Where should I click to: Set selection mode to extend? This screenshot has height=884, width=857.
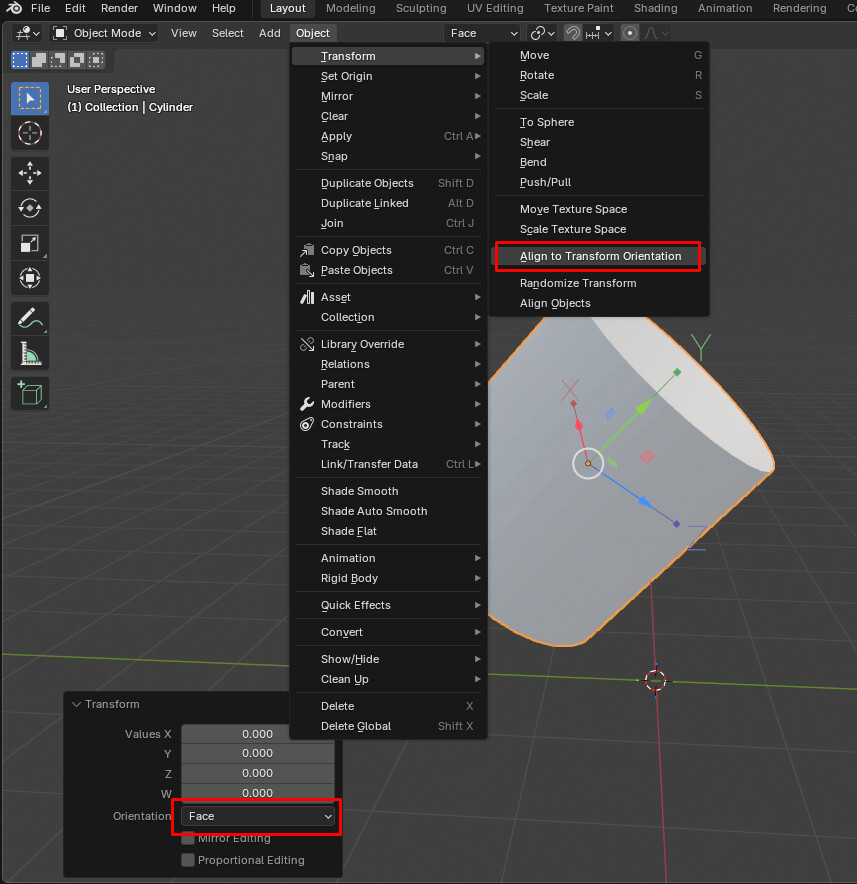tap(39, 60)
